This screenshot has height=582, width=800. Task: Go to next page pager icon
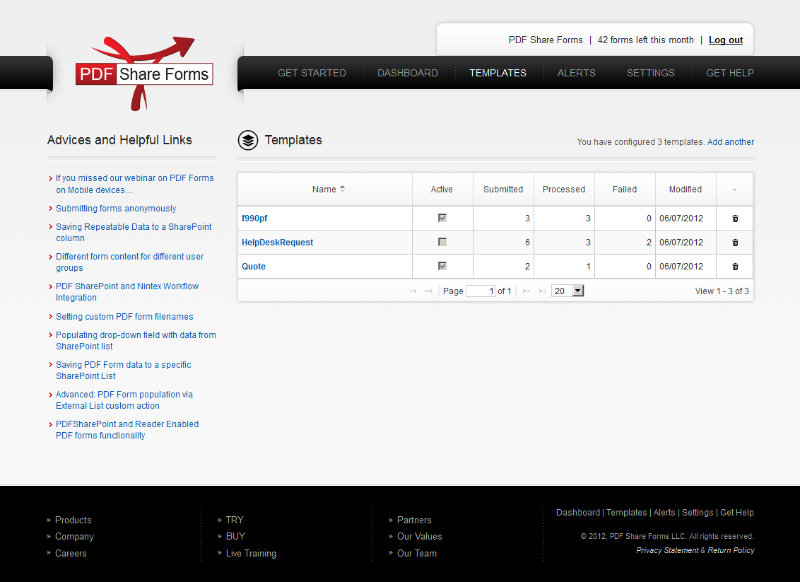(527, 291)
